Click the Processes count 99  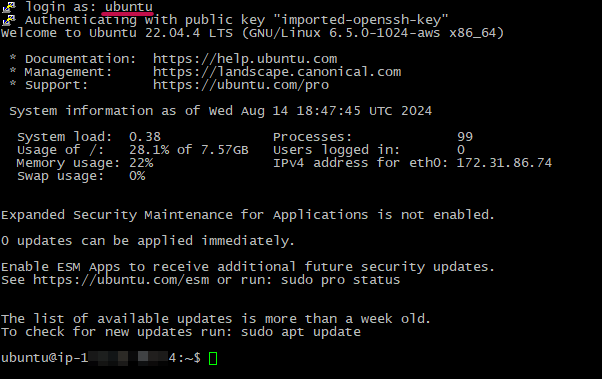point(465,137)
